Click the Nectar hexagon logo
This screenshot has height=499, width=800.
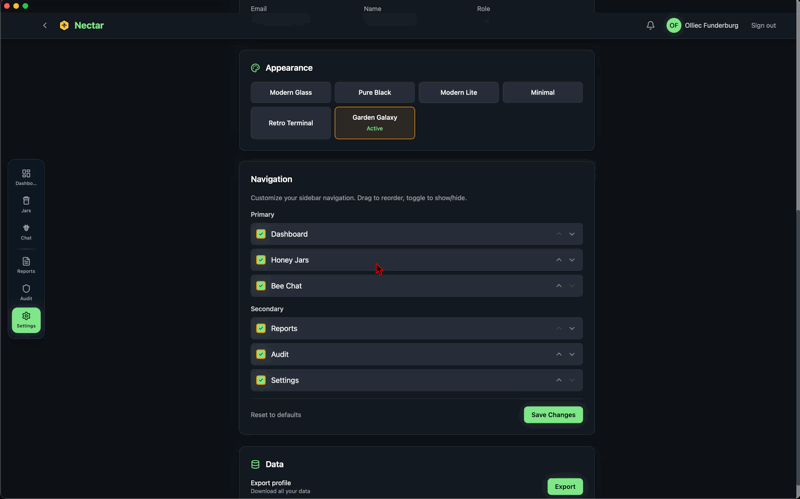coord(64,25)
